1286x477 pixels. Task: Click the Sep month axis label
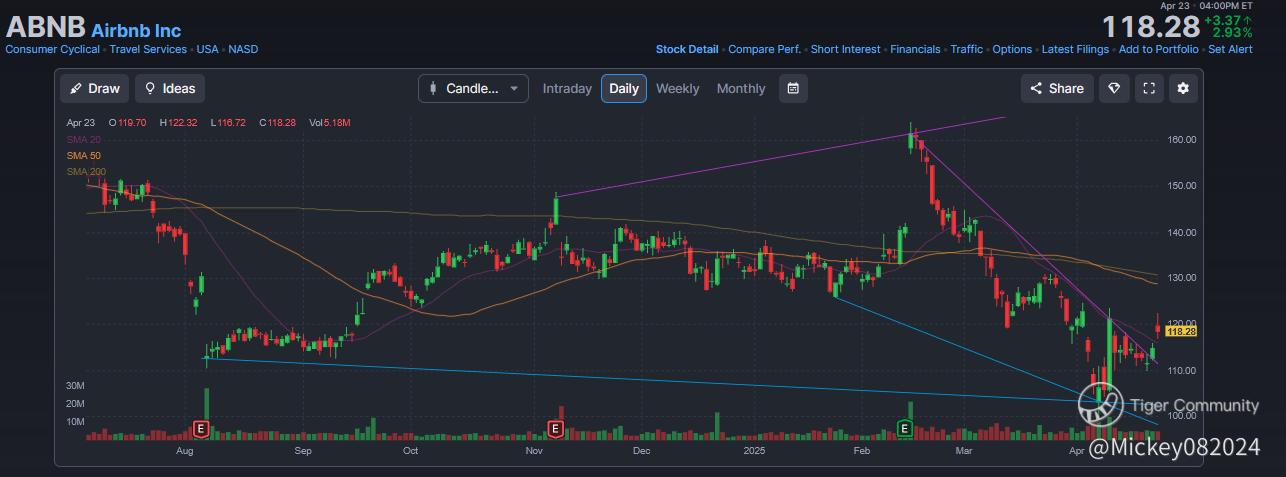click(x=304, y=451)
